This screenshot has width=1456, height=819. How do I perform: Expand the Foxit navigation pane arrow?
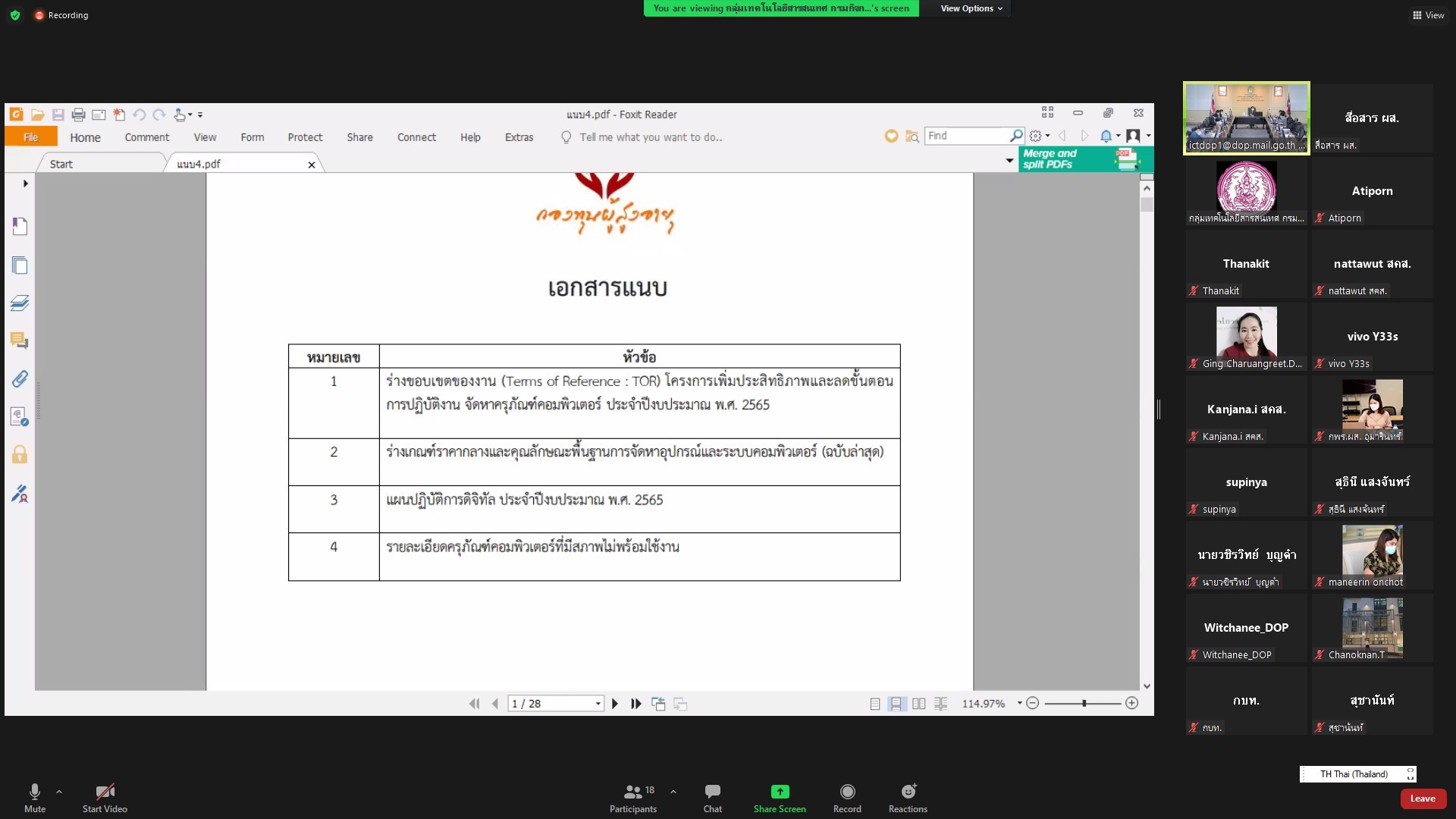coord(25,184)
